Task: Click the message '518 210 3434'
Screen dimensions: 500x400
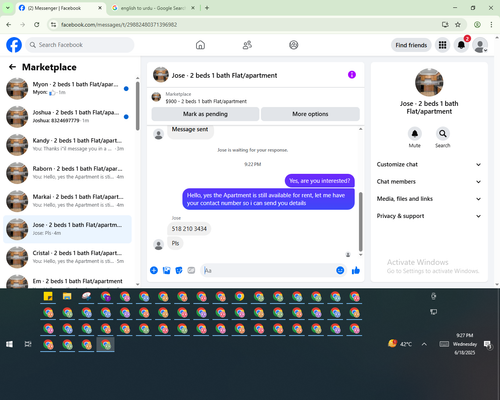Action: click(x=189, y=229)
